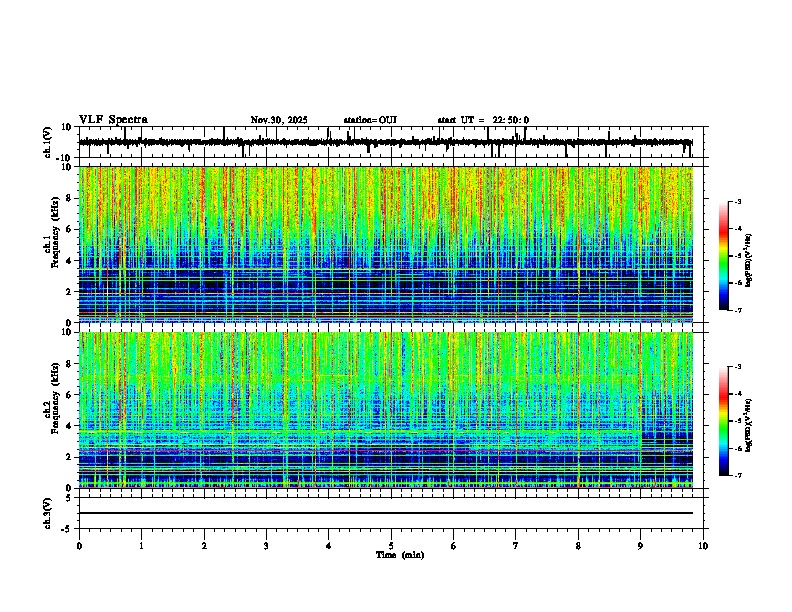Viewport: 792px width, 612px height.
Task: Click the "VLF Spectra" title text
Action: pos(113,120)
